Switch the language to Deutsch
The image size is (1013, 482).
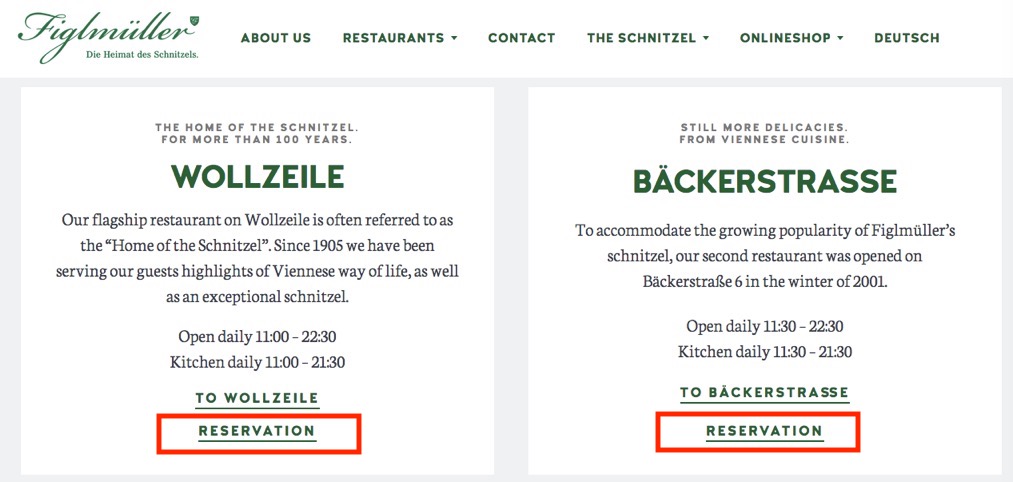[x=907, y=38]
